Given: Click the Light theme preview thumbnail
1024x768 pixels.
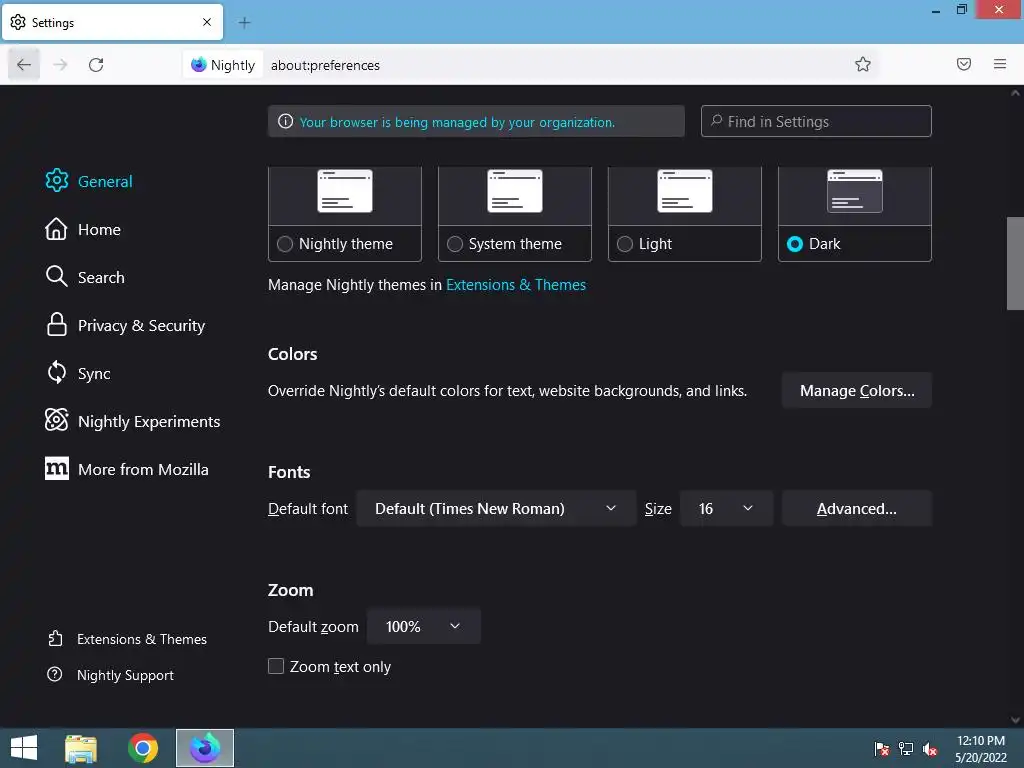Looking at the screenshot, I should pyautogui.click(x=685, y=191).
